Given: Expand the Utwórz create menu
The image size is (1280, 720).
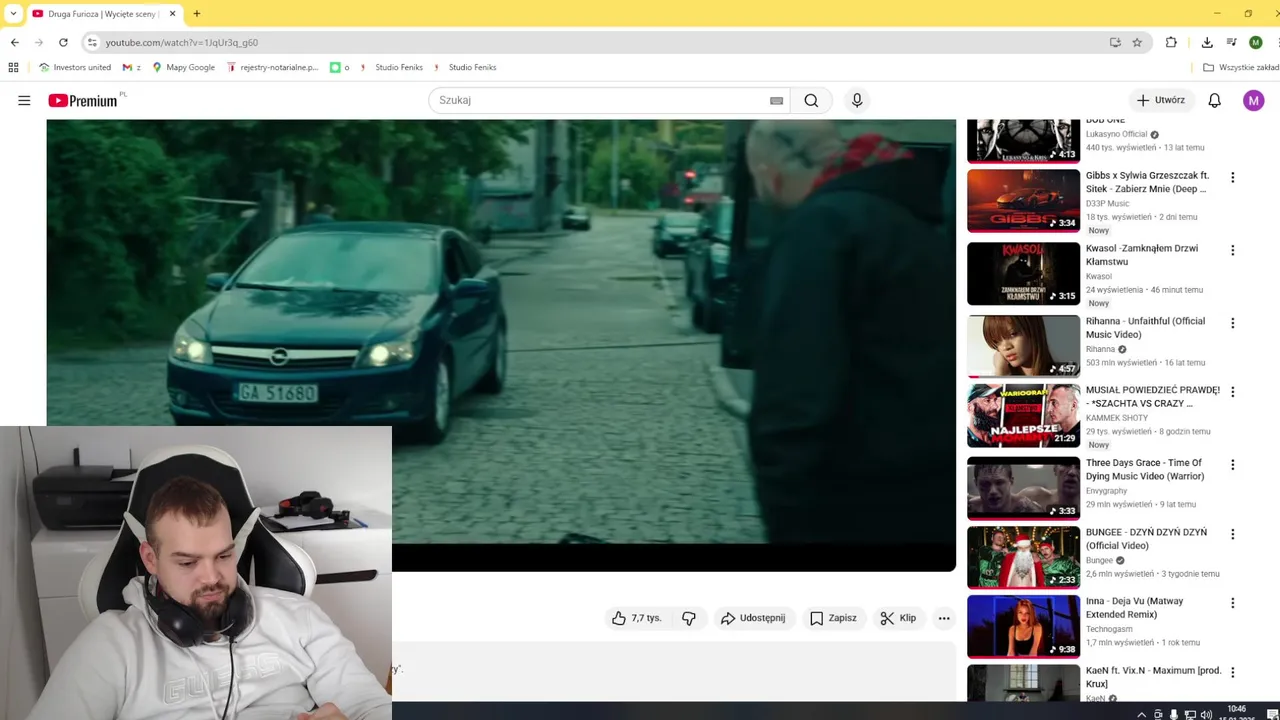Looking at the screenshot, I should (x=1161, y=100).
